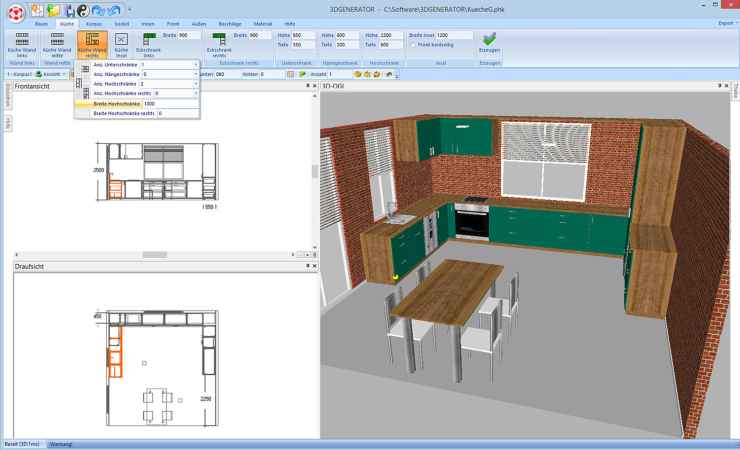Viewport: 740px width, 450px height.
Task: Expand the Anz. Hängeschränke dropdown
Action: click(196, 74)
